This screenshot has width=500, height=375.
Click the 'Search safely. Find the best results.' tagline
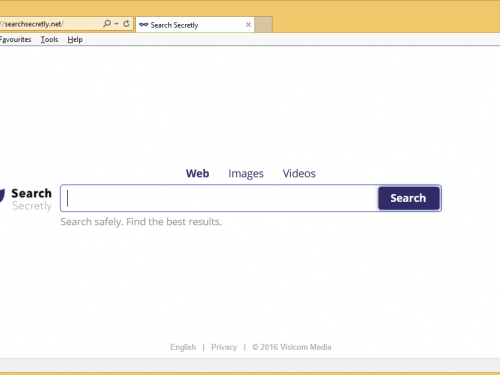point(141,222)
